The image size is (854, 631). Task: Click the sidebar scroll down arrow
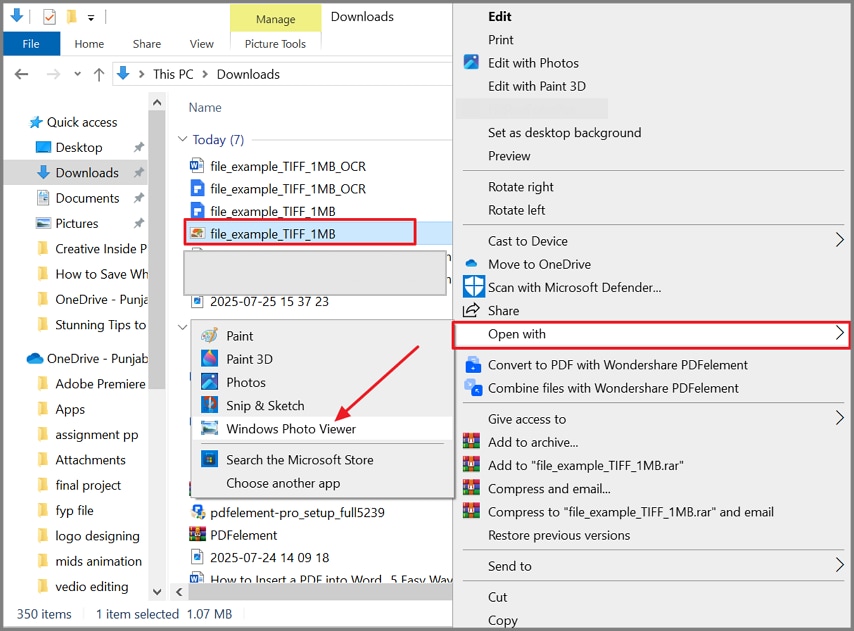[157, 591]
